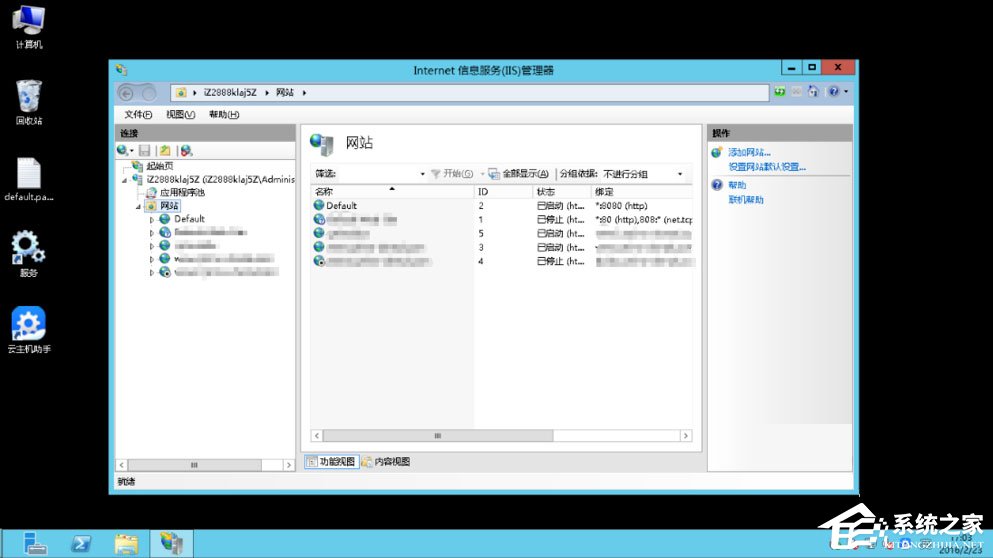The height and width of the screenshot is (558, 993).
Task: Click the 添加网站... link
Action: pos(749,153)
